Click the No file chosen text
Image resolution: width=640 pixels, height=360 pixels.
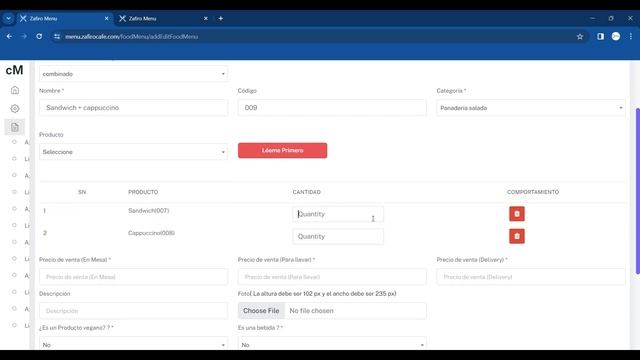click(311, 311)
